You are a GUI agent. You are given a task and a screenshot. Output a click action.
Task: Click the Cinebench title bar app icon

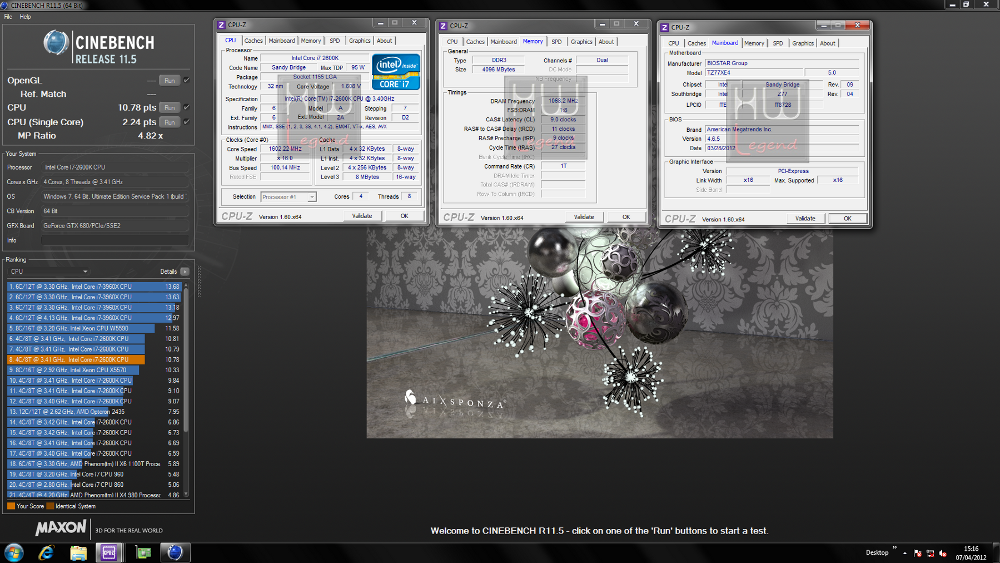[x=5, y=5]
